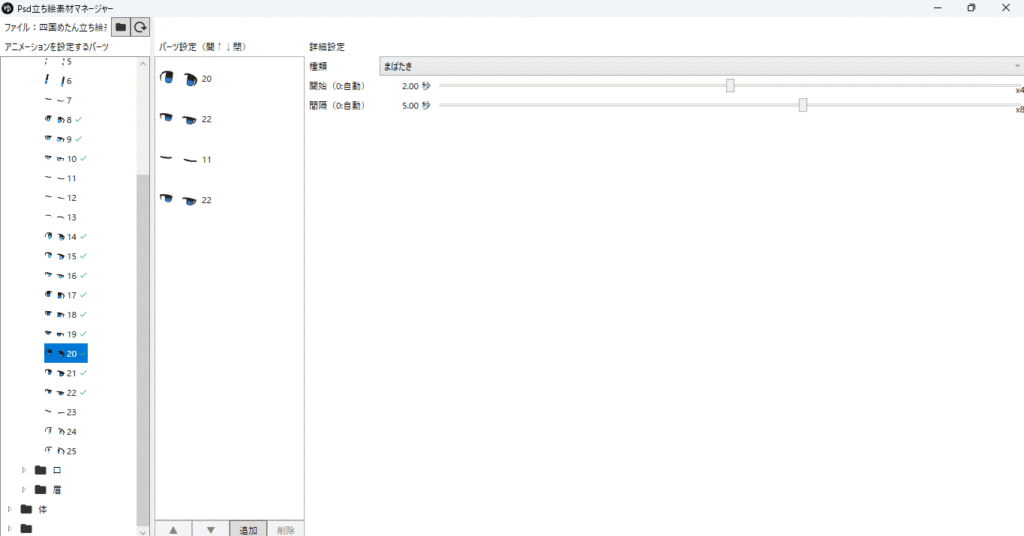This screenshot has height=536, width=1024.
Task: Select the 眉 folder icon in the tree
Action: (41, 489)
